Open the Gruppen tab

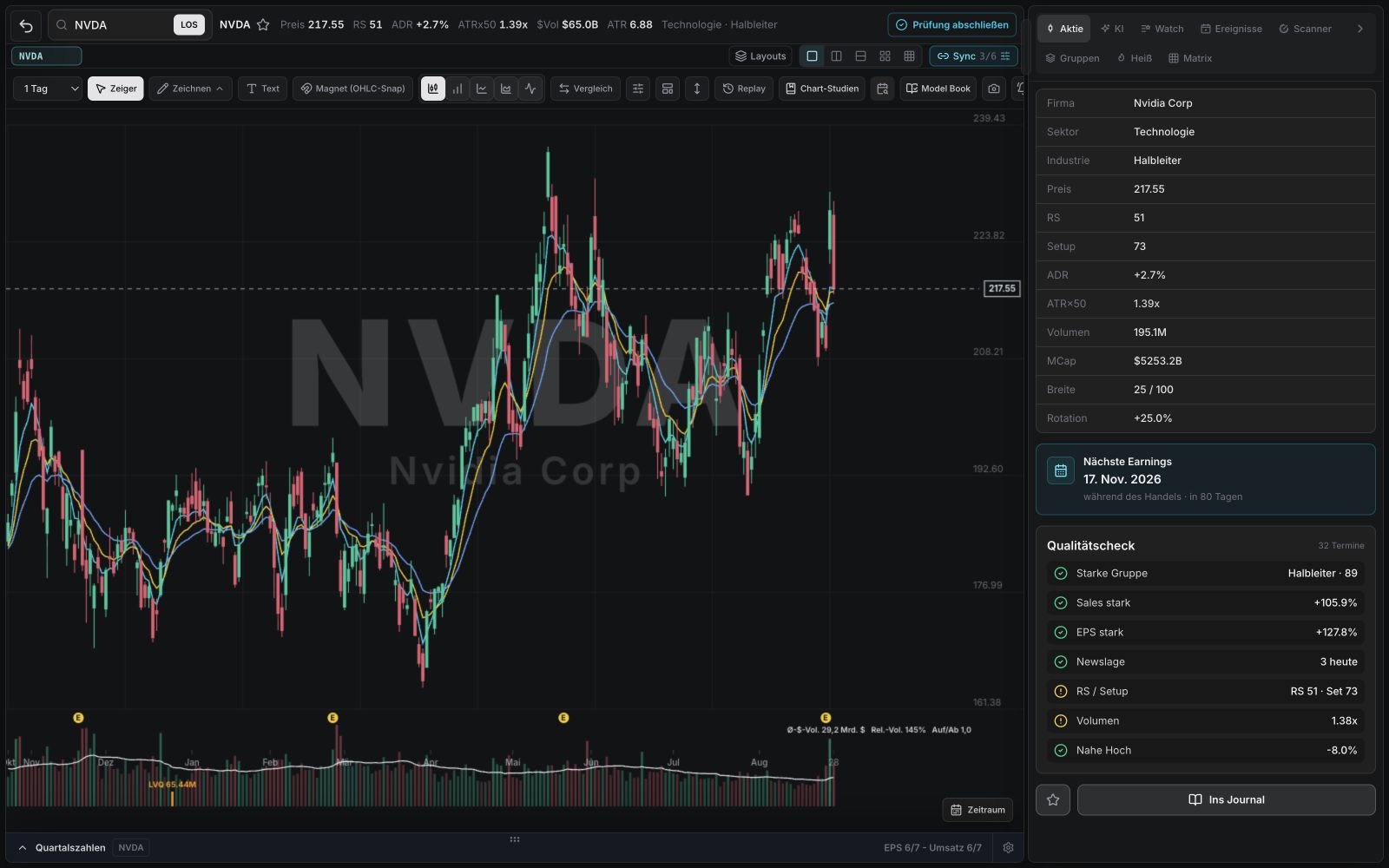(1072, 58)
